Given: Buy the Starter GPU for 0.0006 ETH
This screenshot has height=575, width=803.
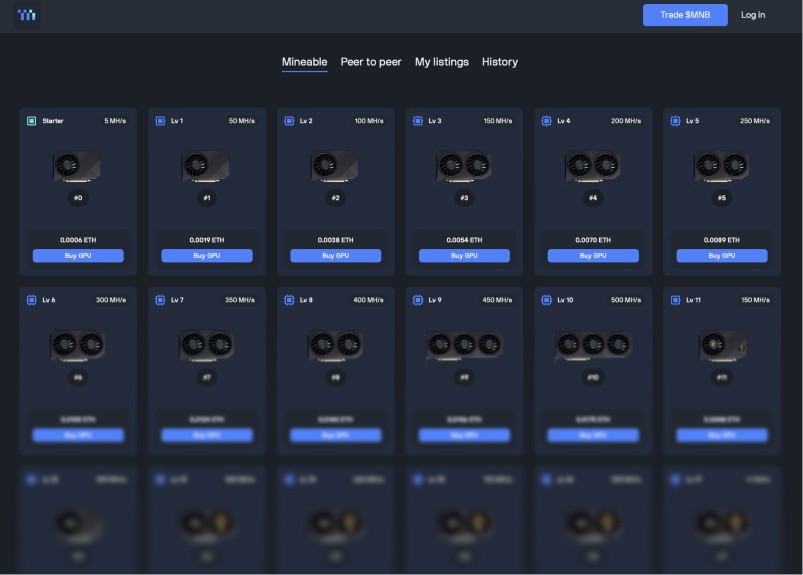Looking at the screenshot, I should [78, 255].
